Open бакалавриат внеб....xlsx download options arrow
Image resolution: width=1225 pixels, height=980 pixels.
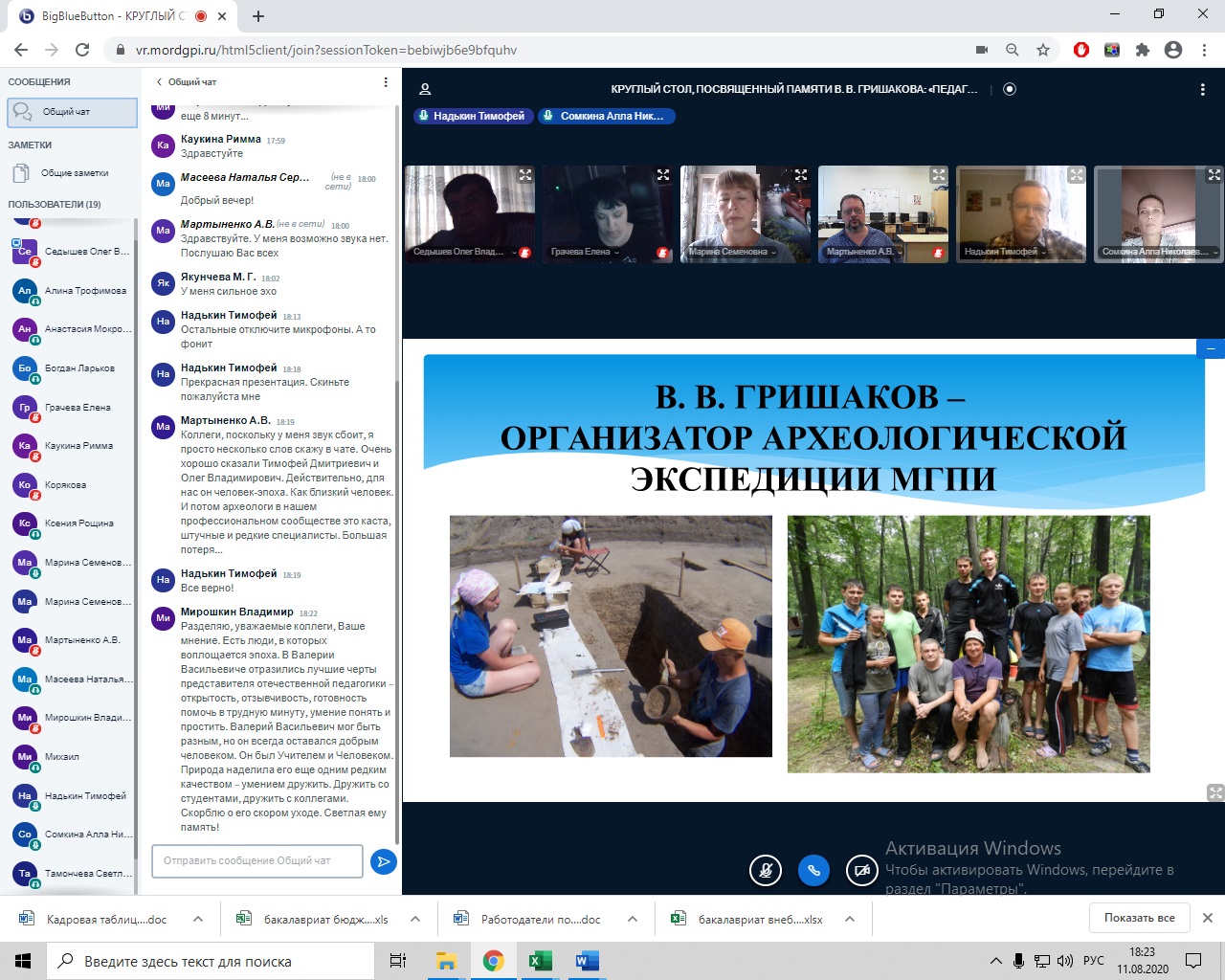pos(850,919)
